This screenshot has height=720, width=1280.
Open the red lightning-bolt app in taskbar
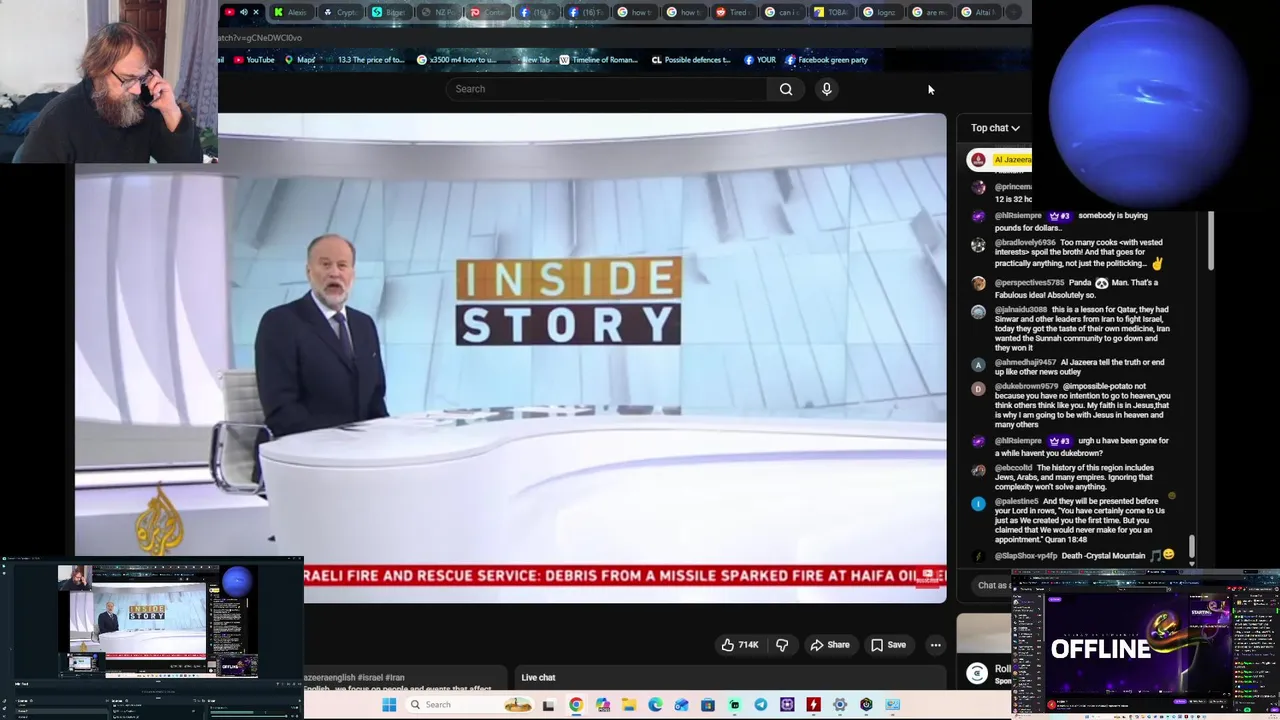click(813, 705)
